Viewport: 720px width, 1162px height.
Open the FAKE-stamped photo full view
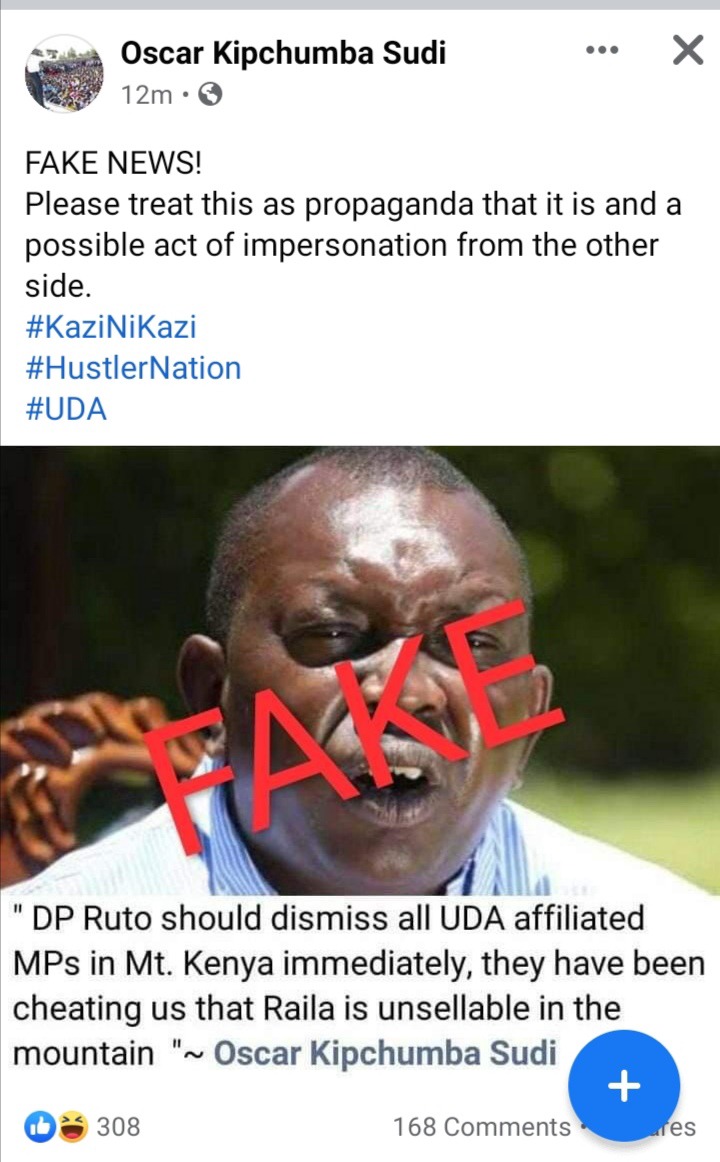coord(360,670)
